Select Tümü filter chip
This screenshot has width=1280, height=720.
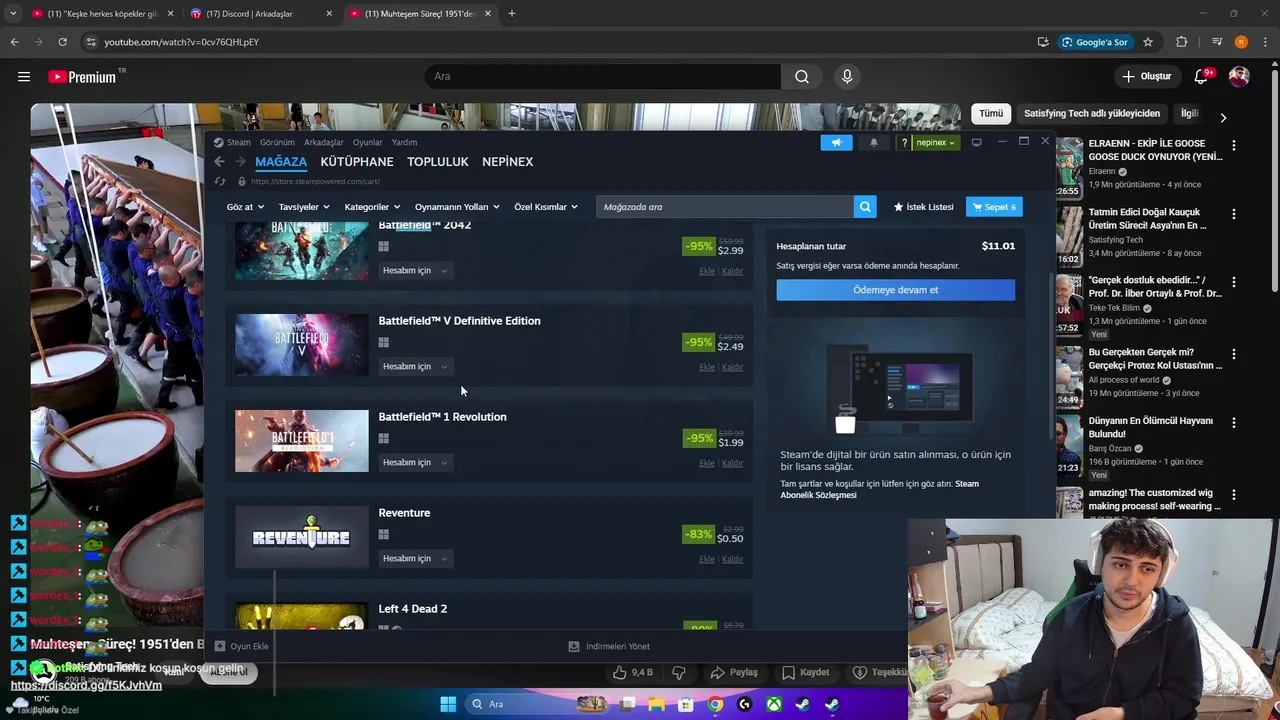(x=991, y=114)
